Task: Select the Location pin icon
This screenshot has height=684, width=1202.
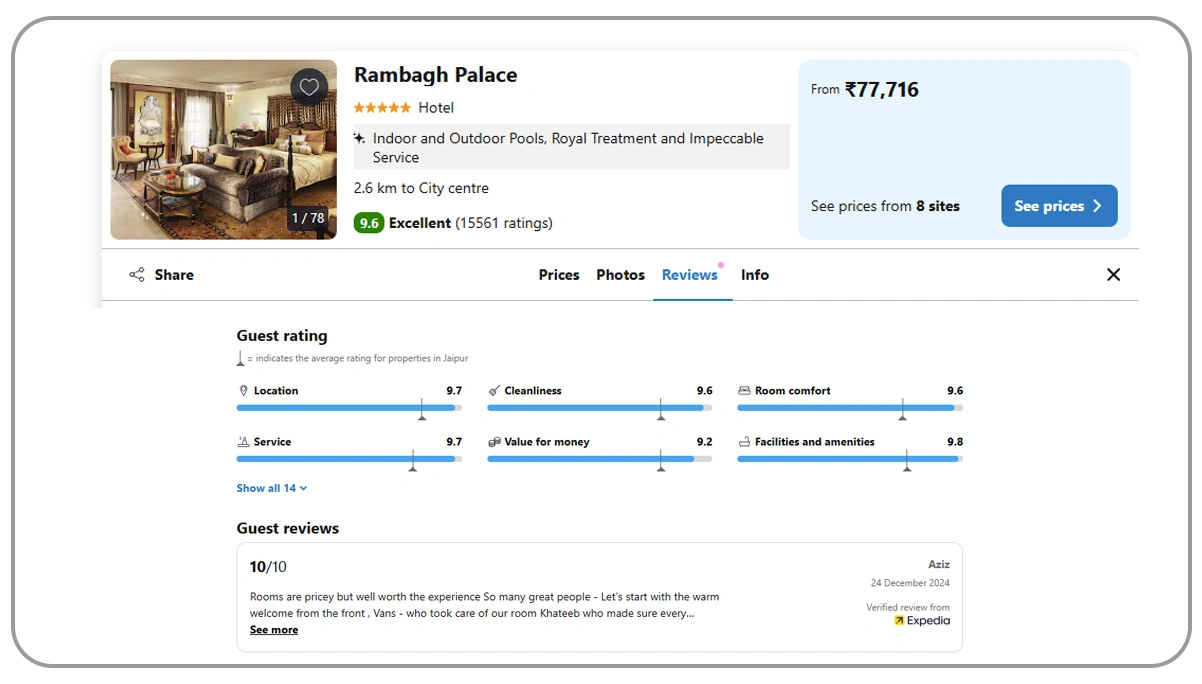Action: 243,390
